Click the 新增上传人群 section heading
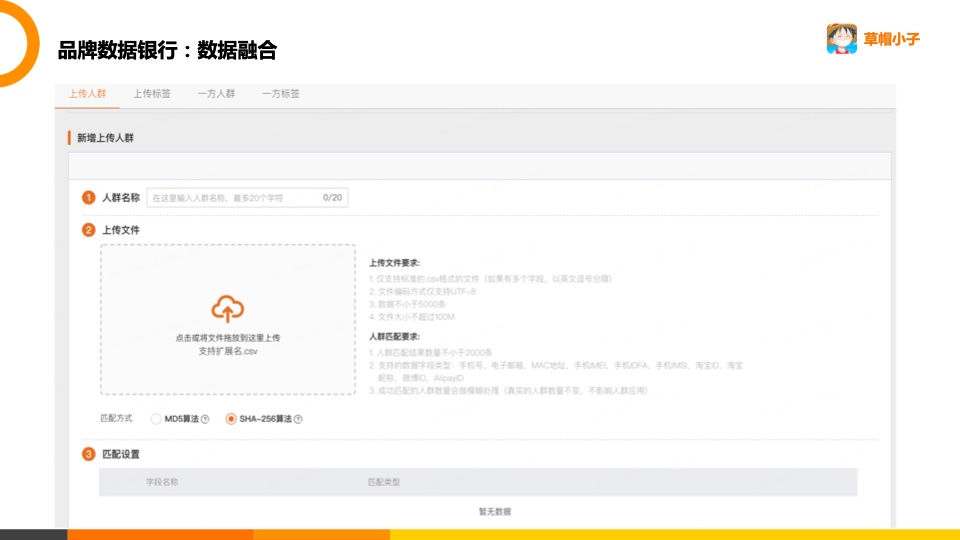The height and width of the screenshot is (540, 960). (105, 138)
